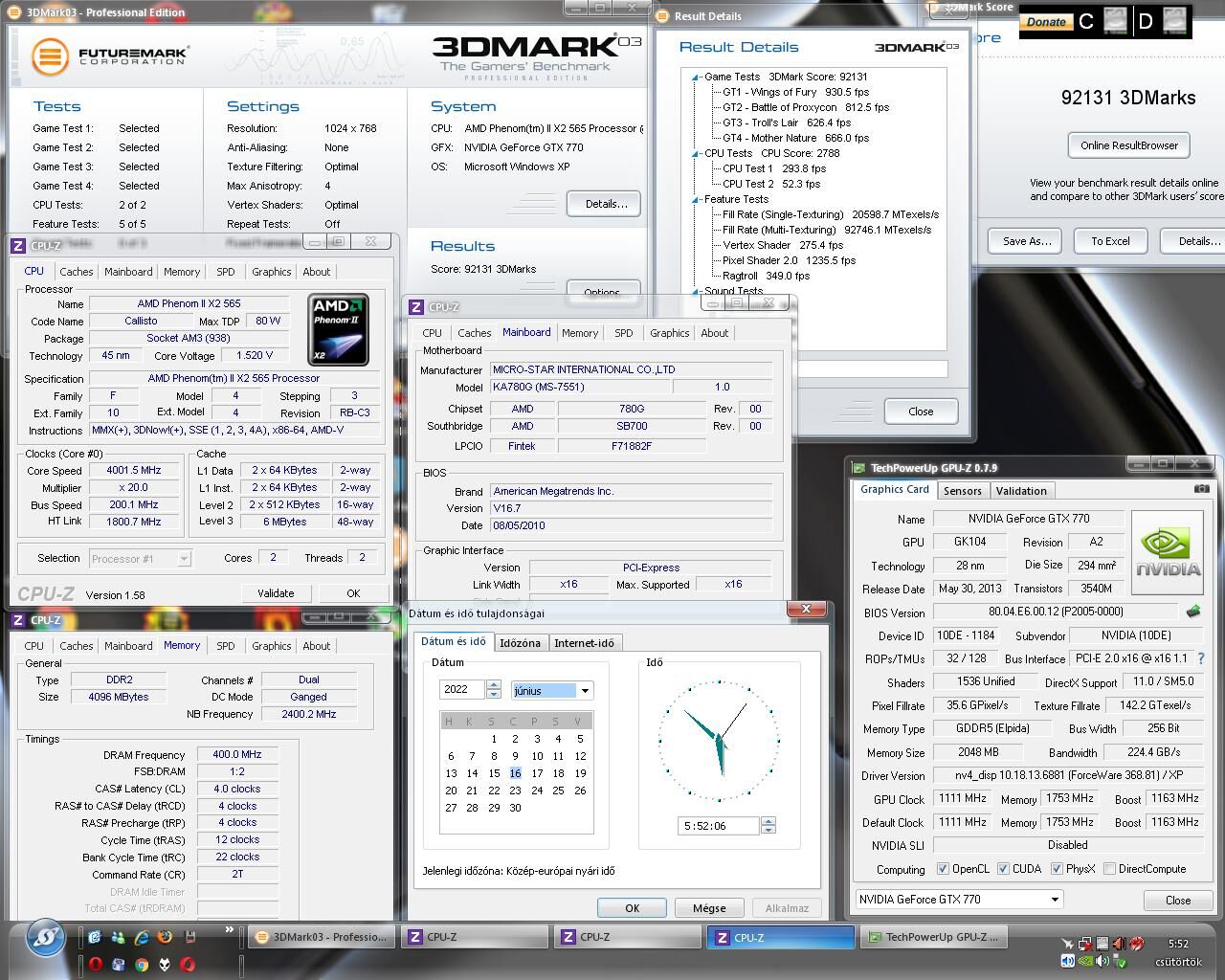Launch Internet Explorer from quick launch

point(142,938)
